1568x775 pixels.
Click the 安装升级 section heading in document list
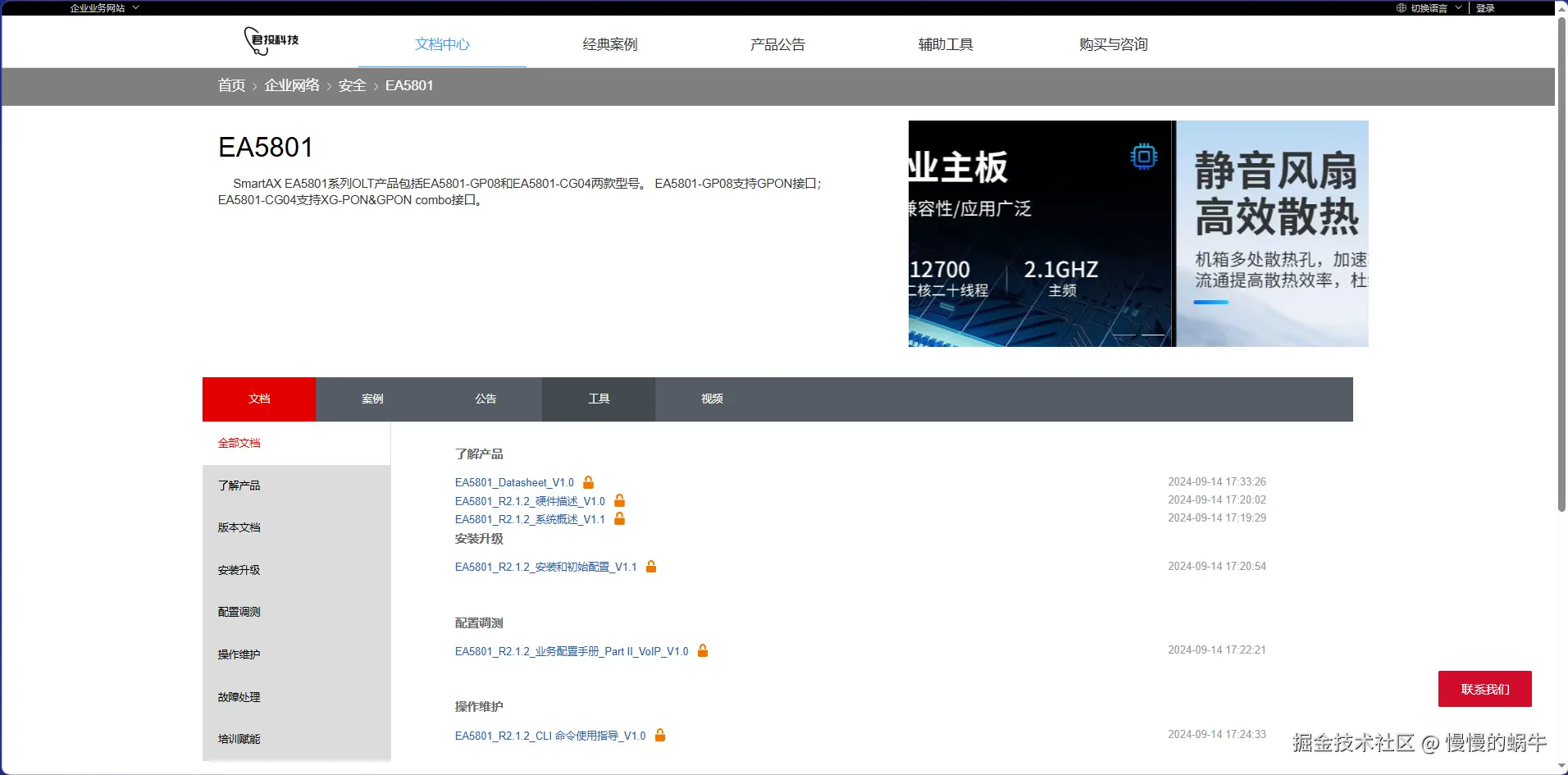pos(479,539)
